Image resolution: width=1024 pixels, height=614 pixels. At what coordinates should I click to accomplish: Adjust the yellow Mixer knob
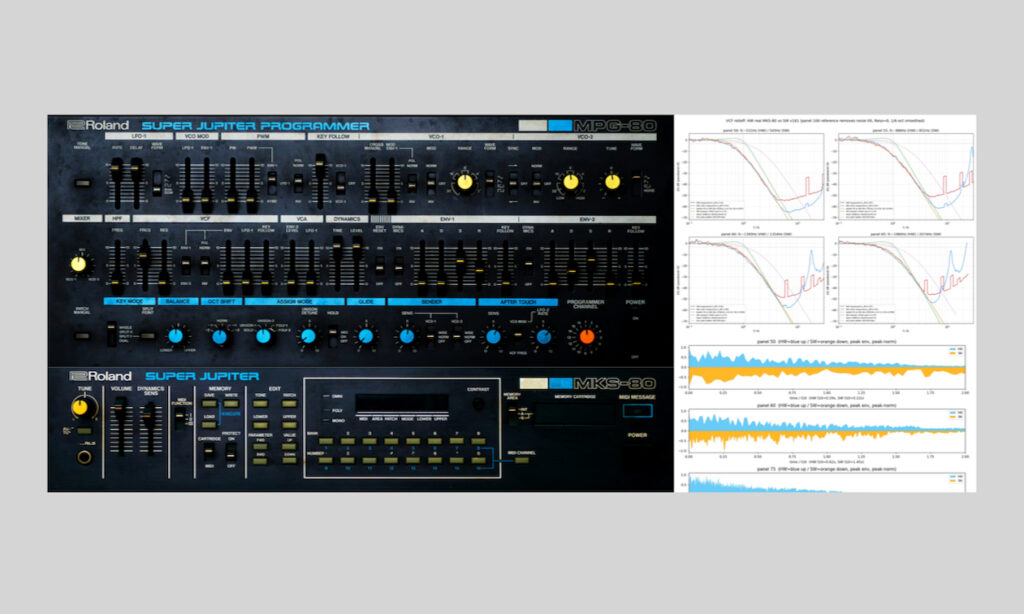78,264
